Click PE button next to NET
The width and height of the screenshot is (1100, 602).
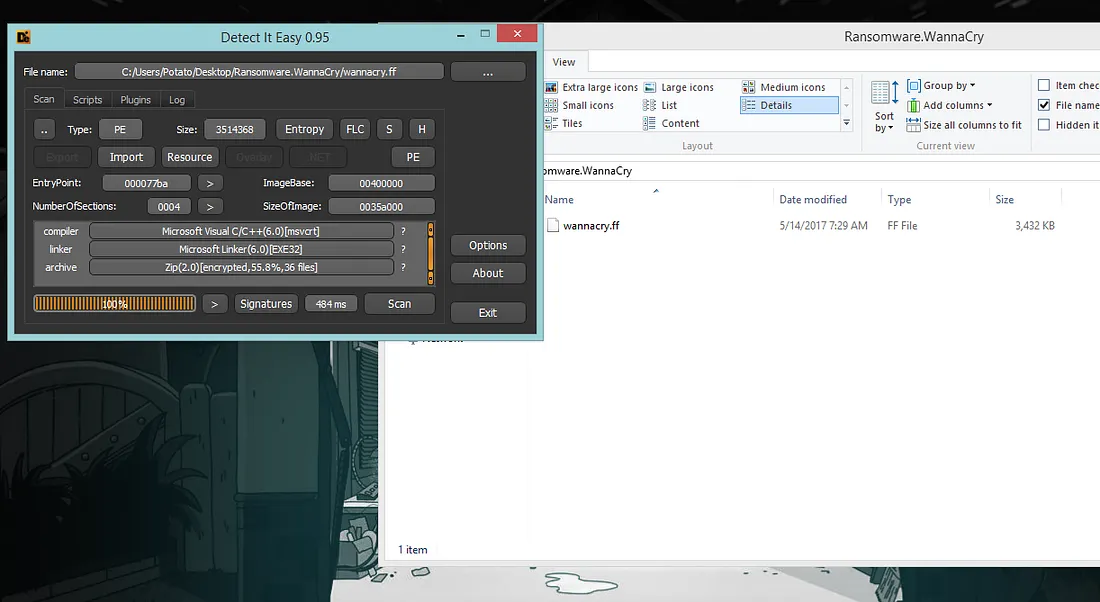[413, 157]
